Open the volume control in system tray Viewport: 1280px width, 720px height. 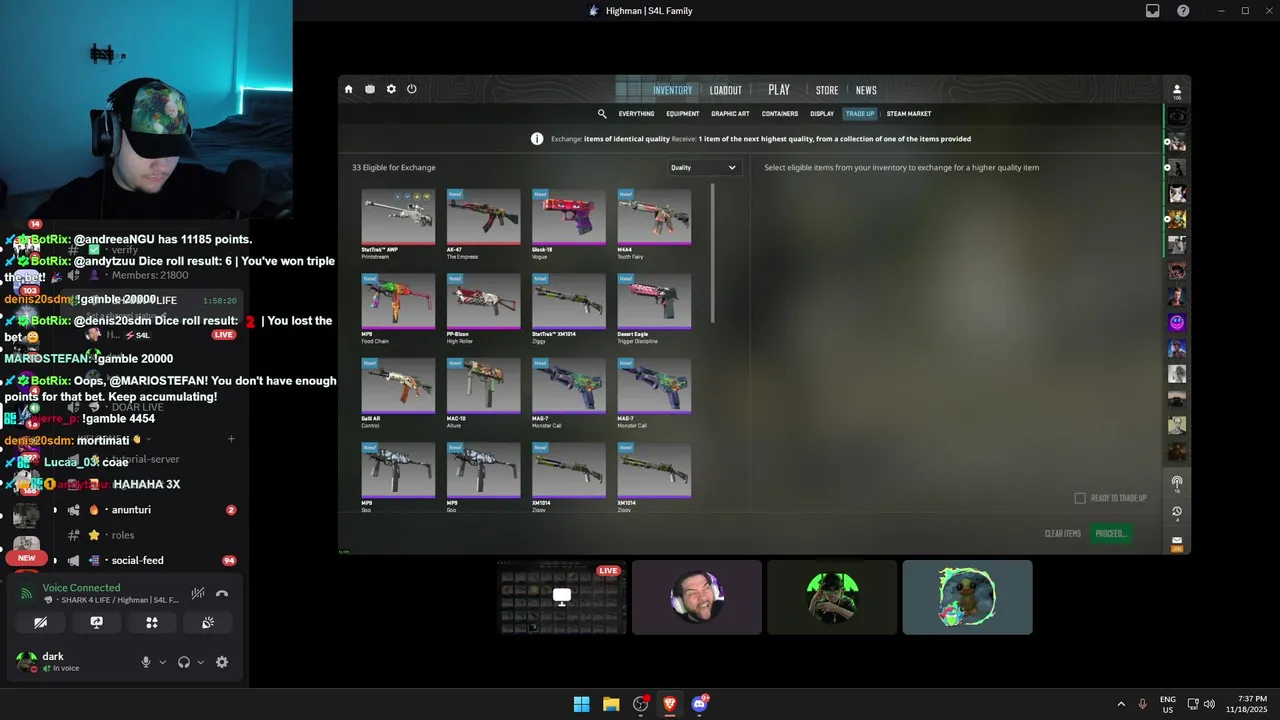(1209, 704)
